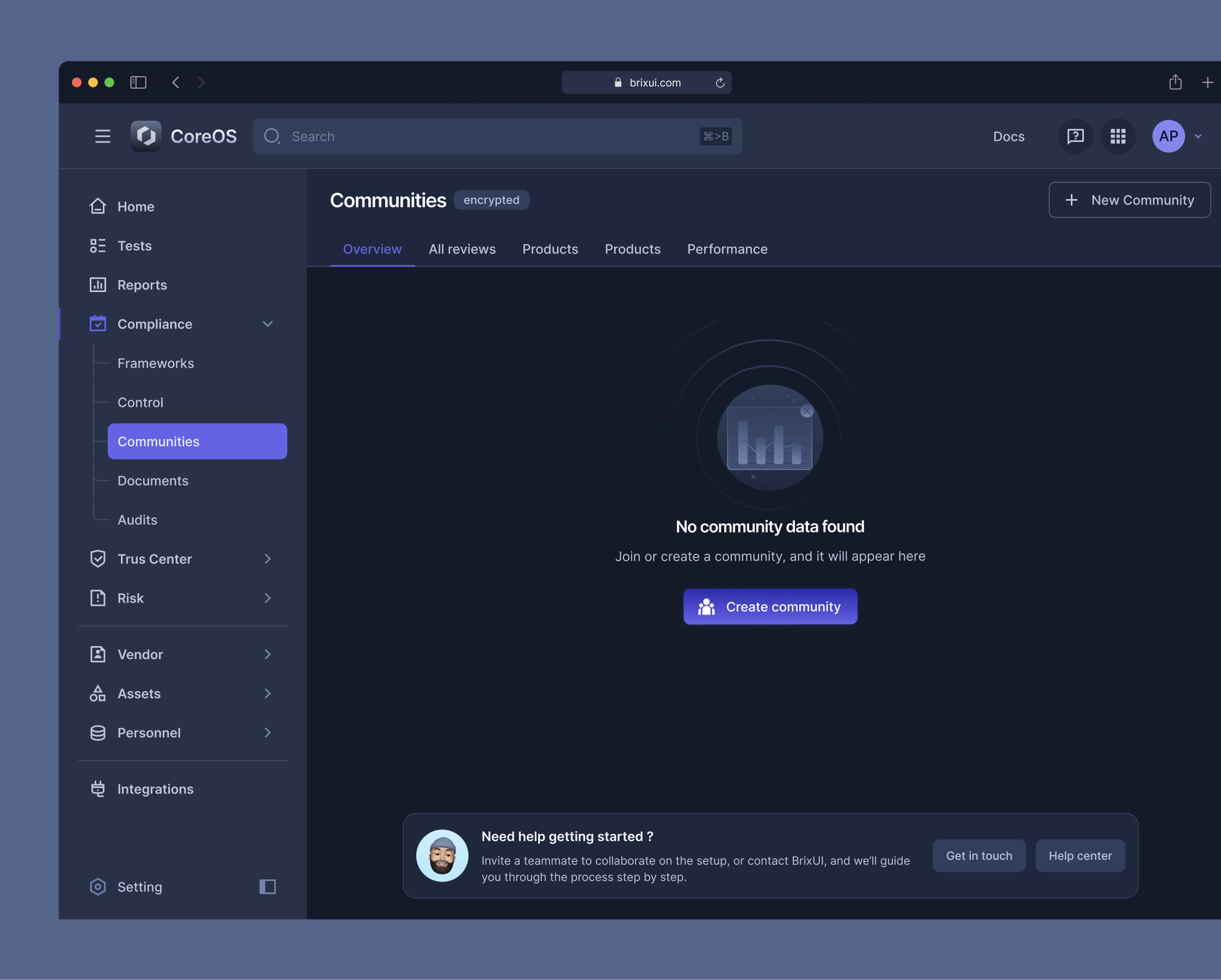
Task: Click the encrypted badge next to Communities
Action: click(x=491, y=200)
